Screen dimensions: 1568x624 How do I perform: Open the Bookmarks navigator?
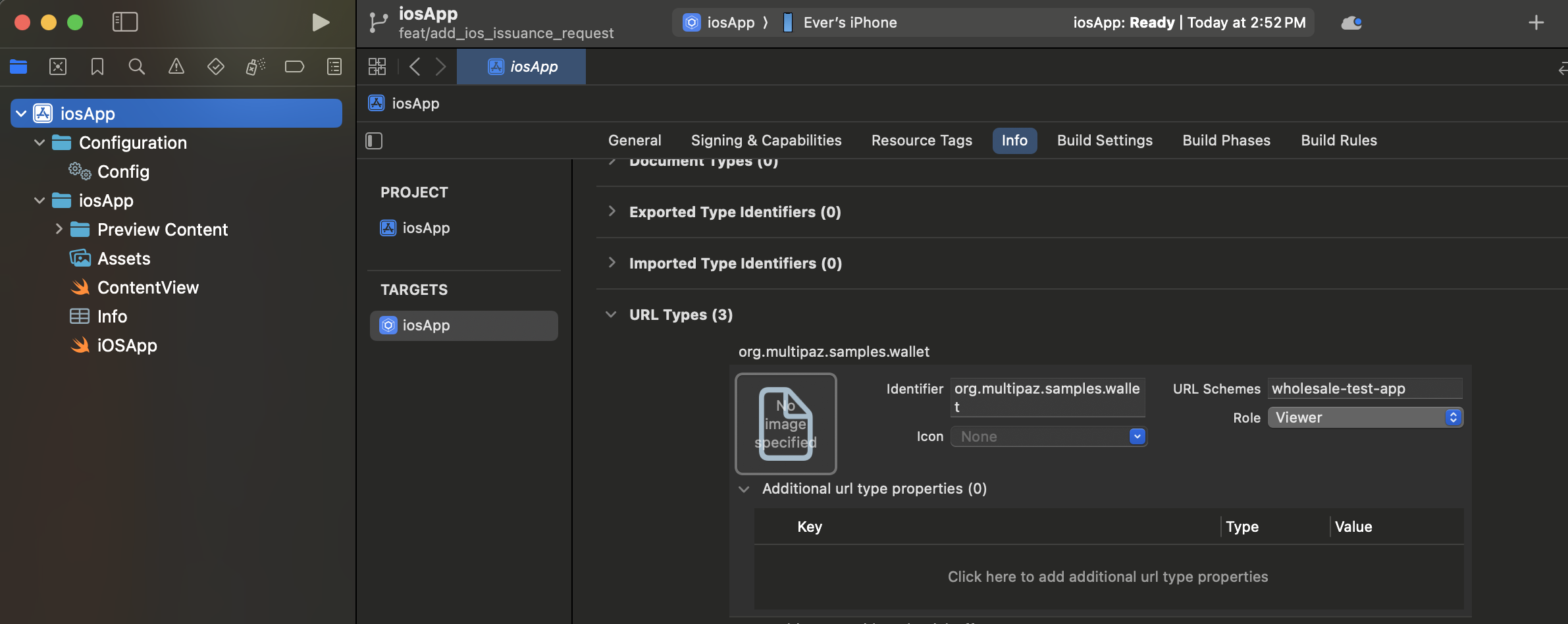pos(97,66)
